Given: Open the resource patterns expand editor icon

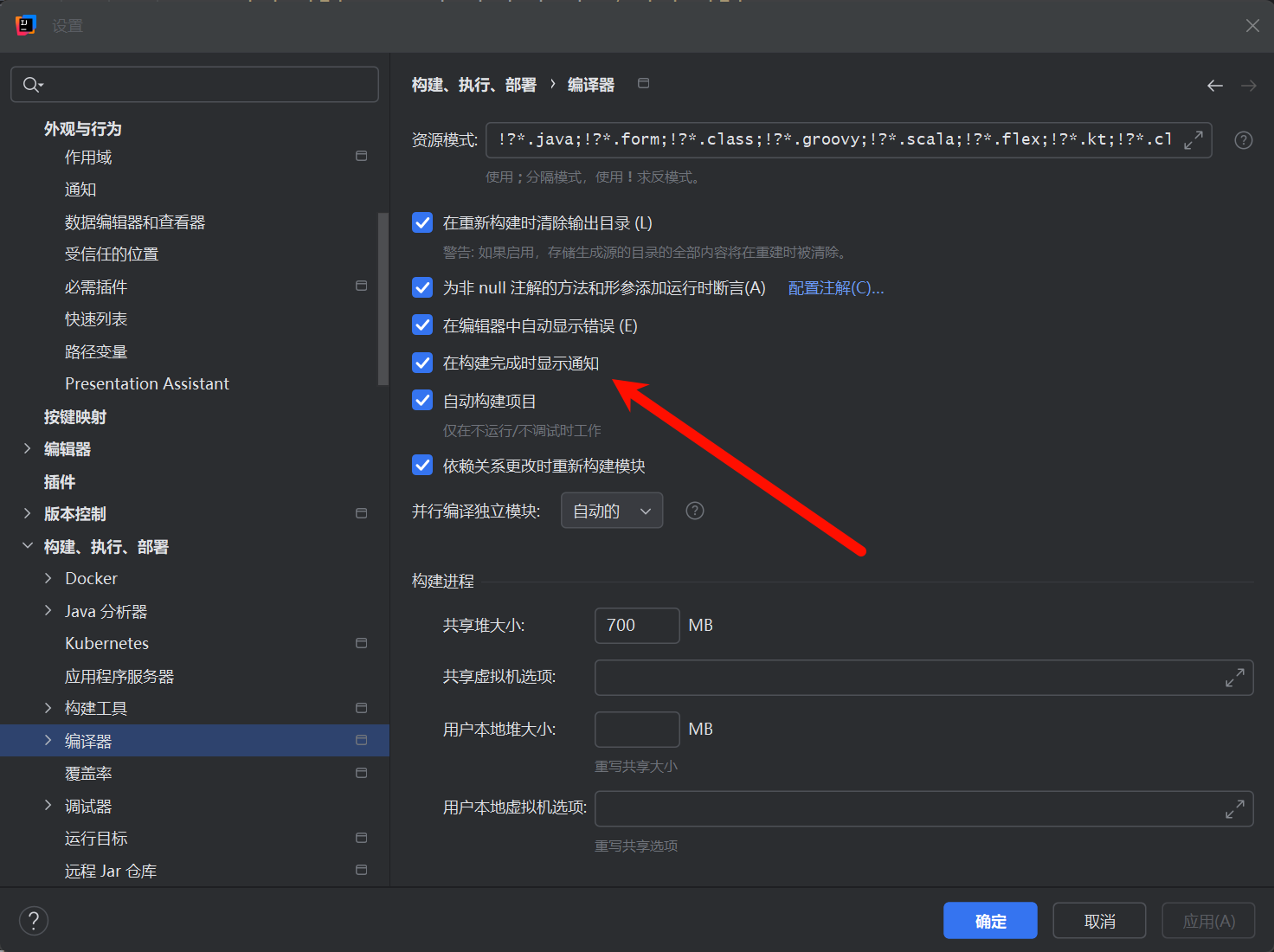Looking at the screenshot, I should point(1194,138).
